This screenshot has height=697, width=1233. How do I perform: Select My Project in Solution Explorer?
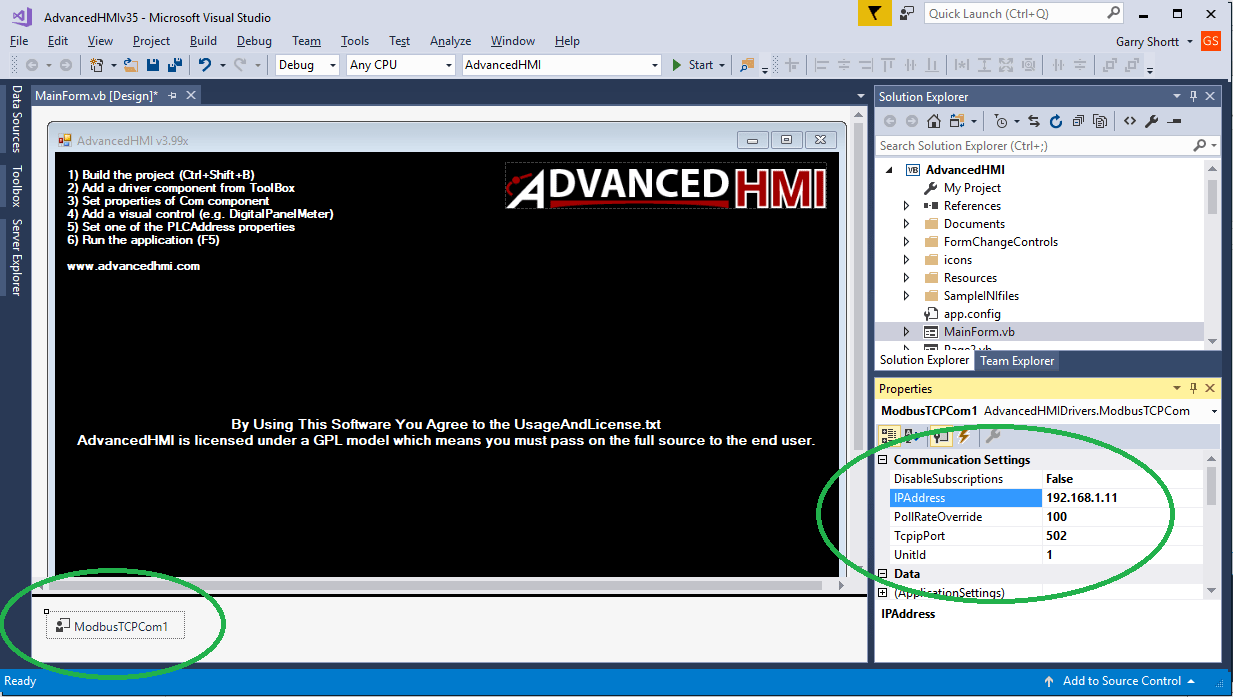(972, 188)
